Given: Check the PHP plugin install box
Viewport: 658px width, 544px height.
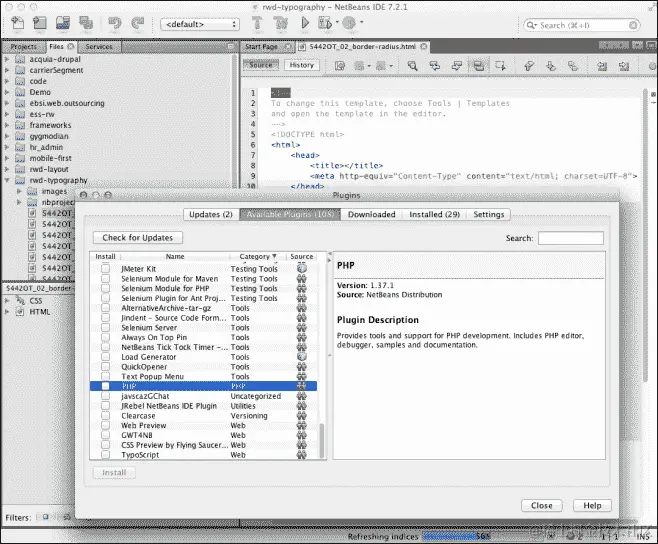Looking at the screenshot, I should 105,386.
